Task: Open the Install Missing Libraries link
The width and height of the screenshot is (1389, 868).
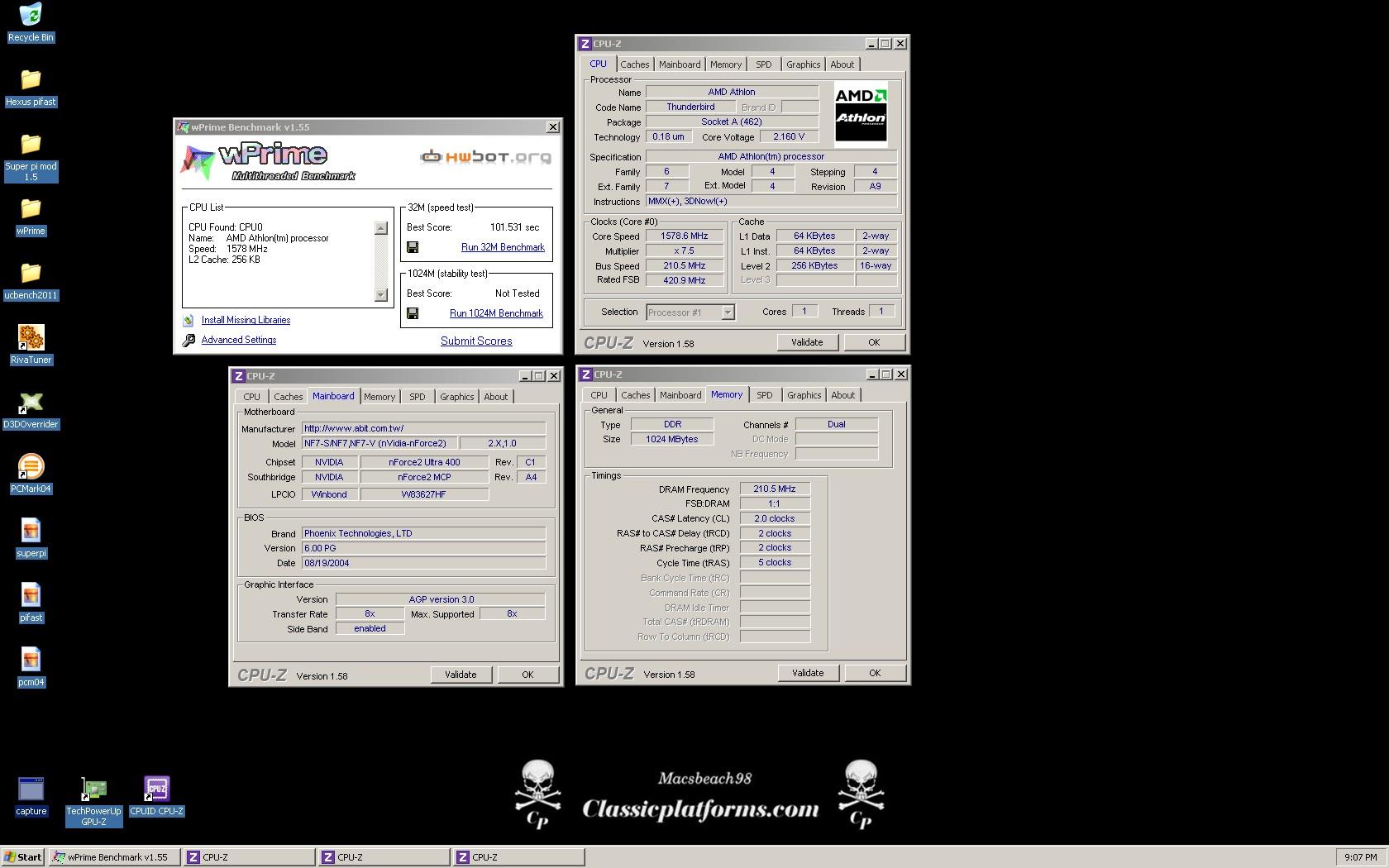Action: click(x=246, y=320)
